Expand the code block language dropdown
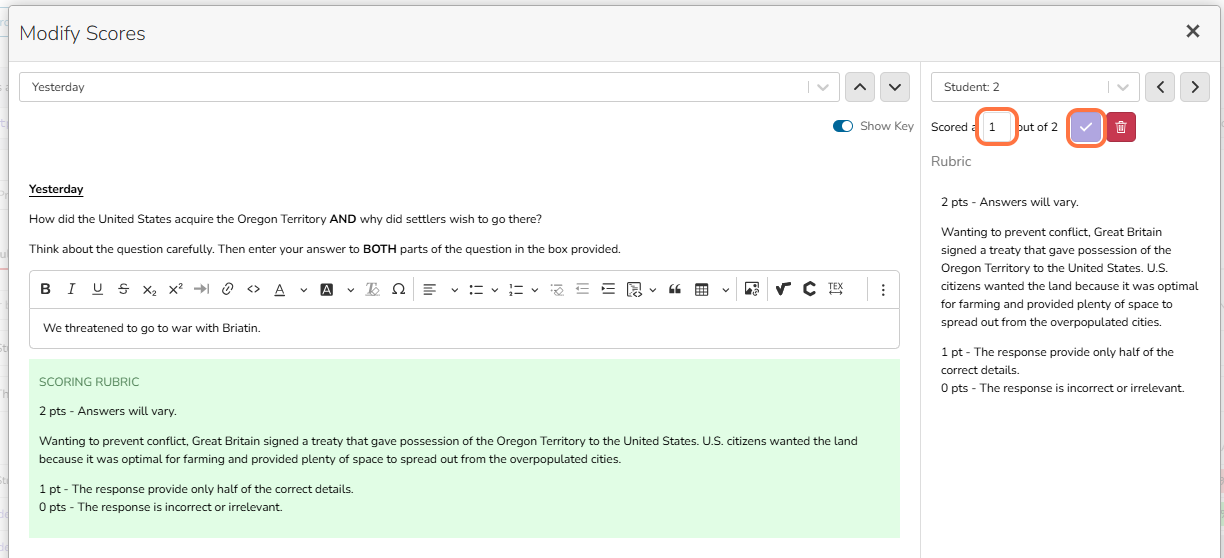Viewport: 1224px width, 558px height. tap(653, 290)
